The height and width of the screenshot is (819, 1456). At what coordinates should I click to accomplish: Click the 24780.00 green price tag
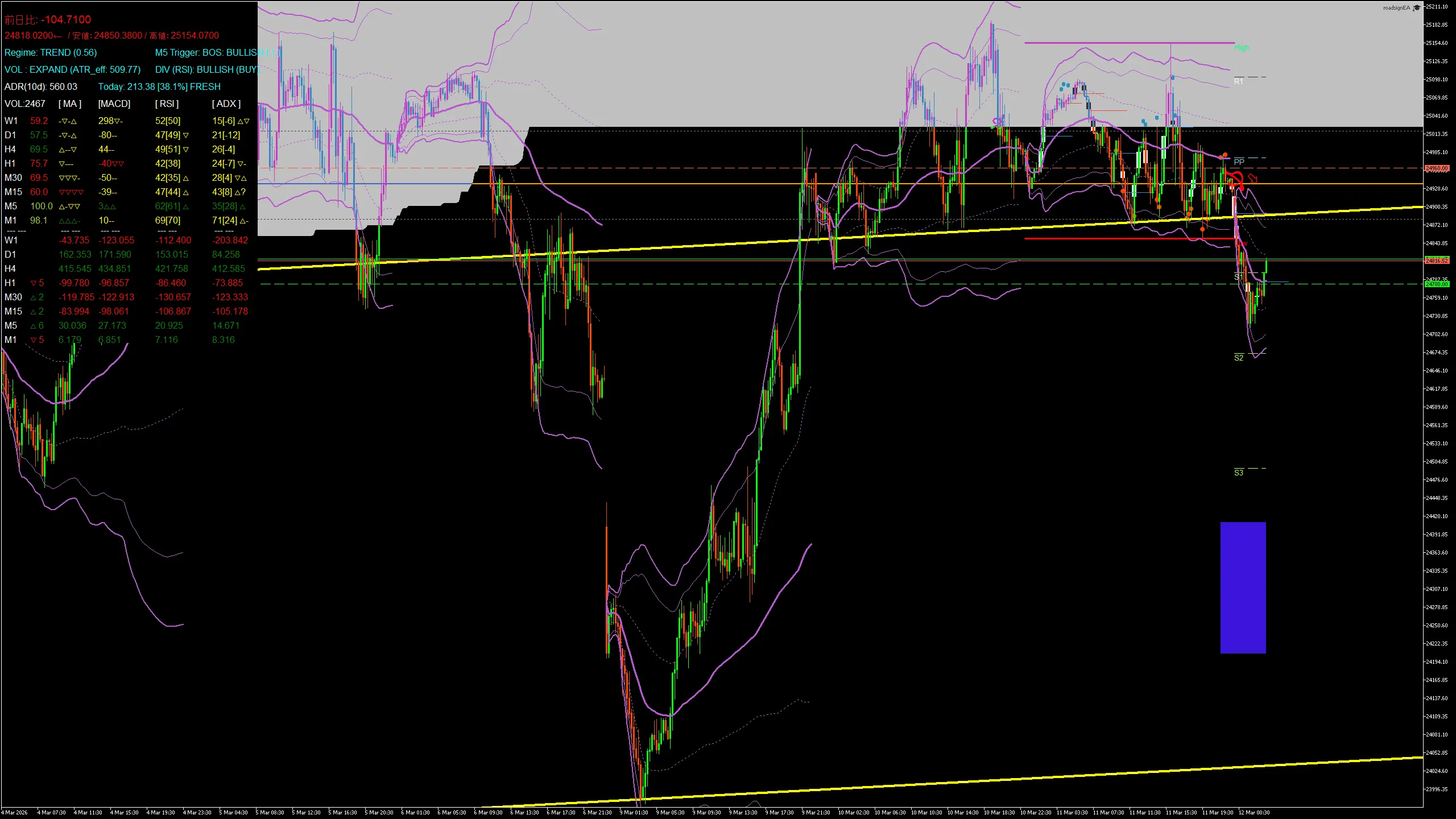click(x=1437, y=284)
